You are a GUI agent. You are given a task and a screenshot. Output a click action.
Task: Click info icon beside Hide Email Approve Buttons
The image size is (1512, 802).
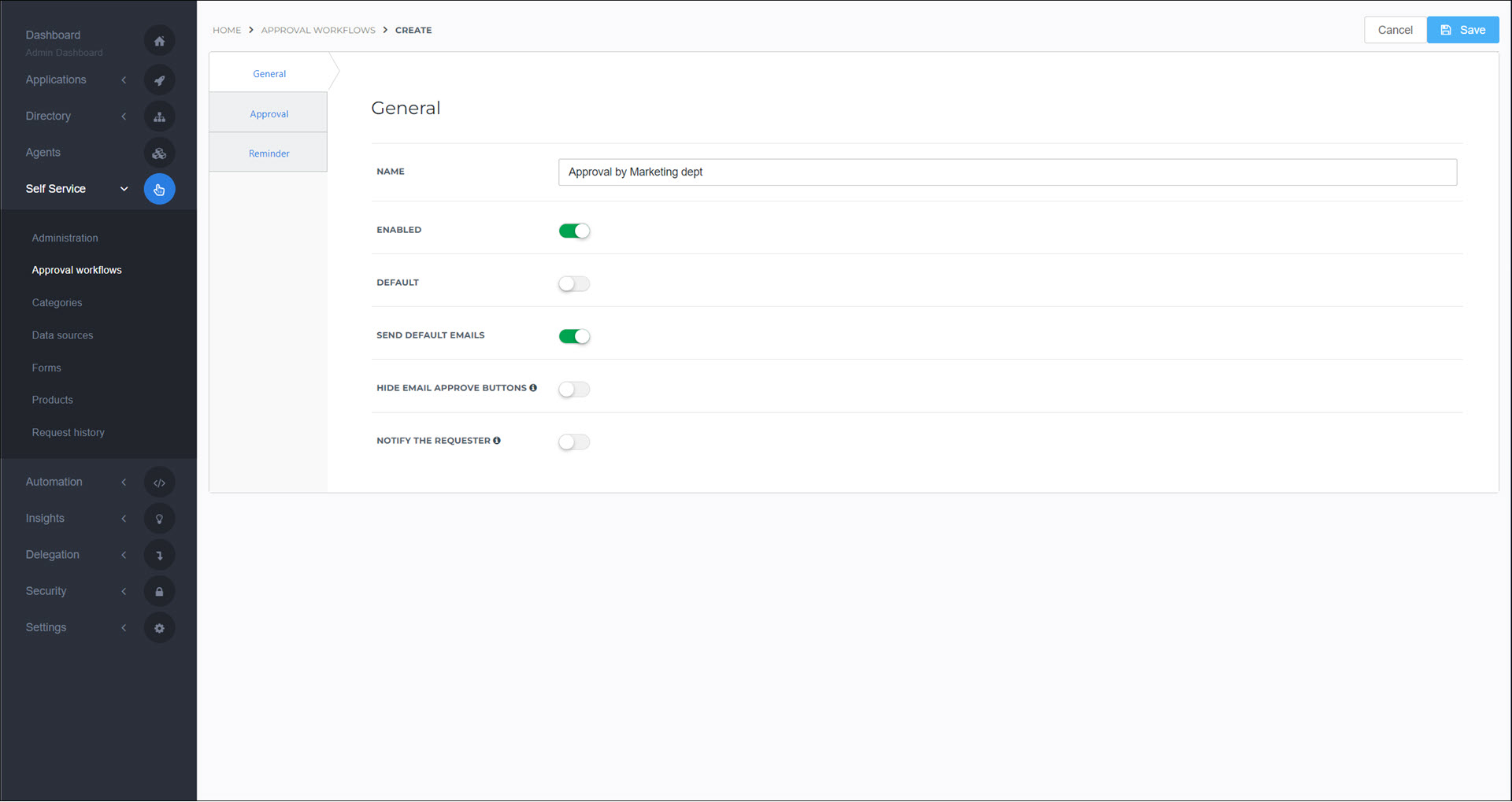pos(533,388)
